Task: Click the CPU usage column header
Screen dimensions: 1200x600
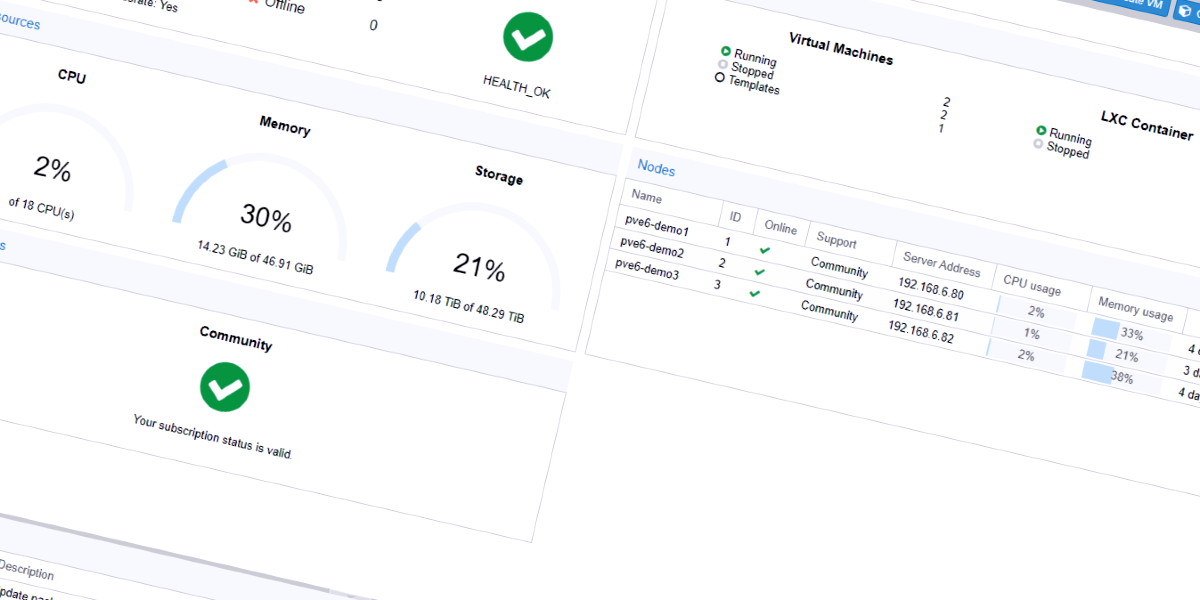Action: 1032,288
